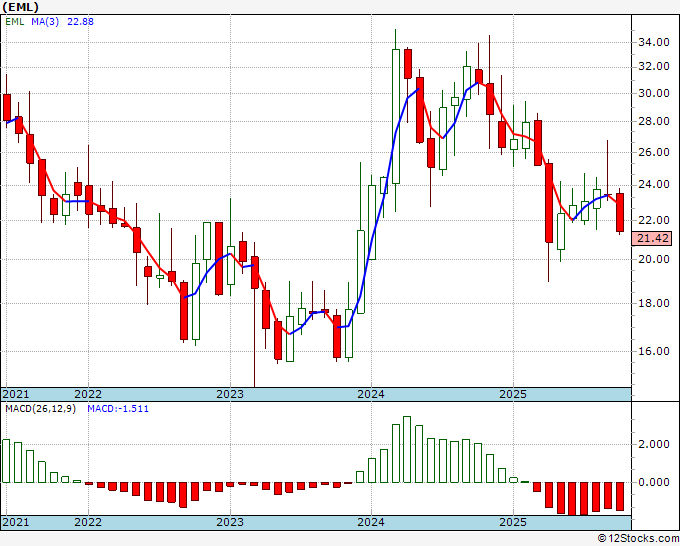Click the 32.00 price axis label

[653, 67]
